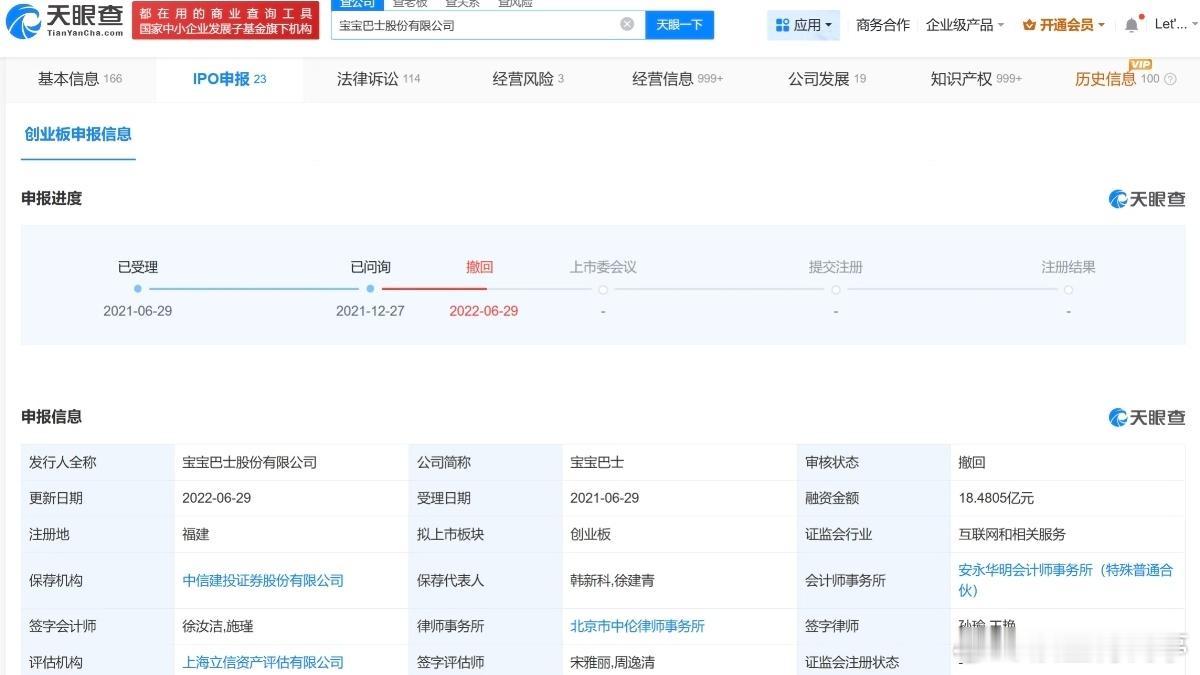This screenshot has height=675, width=1200.
Task: Click the 天眼查 watermark beside 申报信息
Action: pyautogui.click(x=1147, y=417)
